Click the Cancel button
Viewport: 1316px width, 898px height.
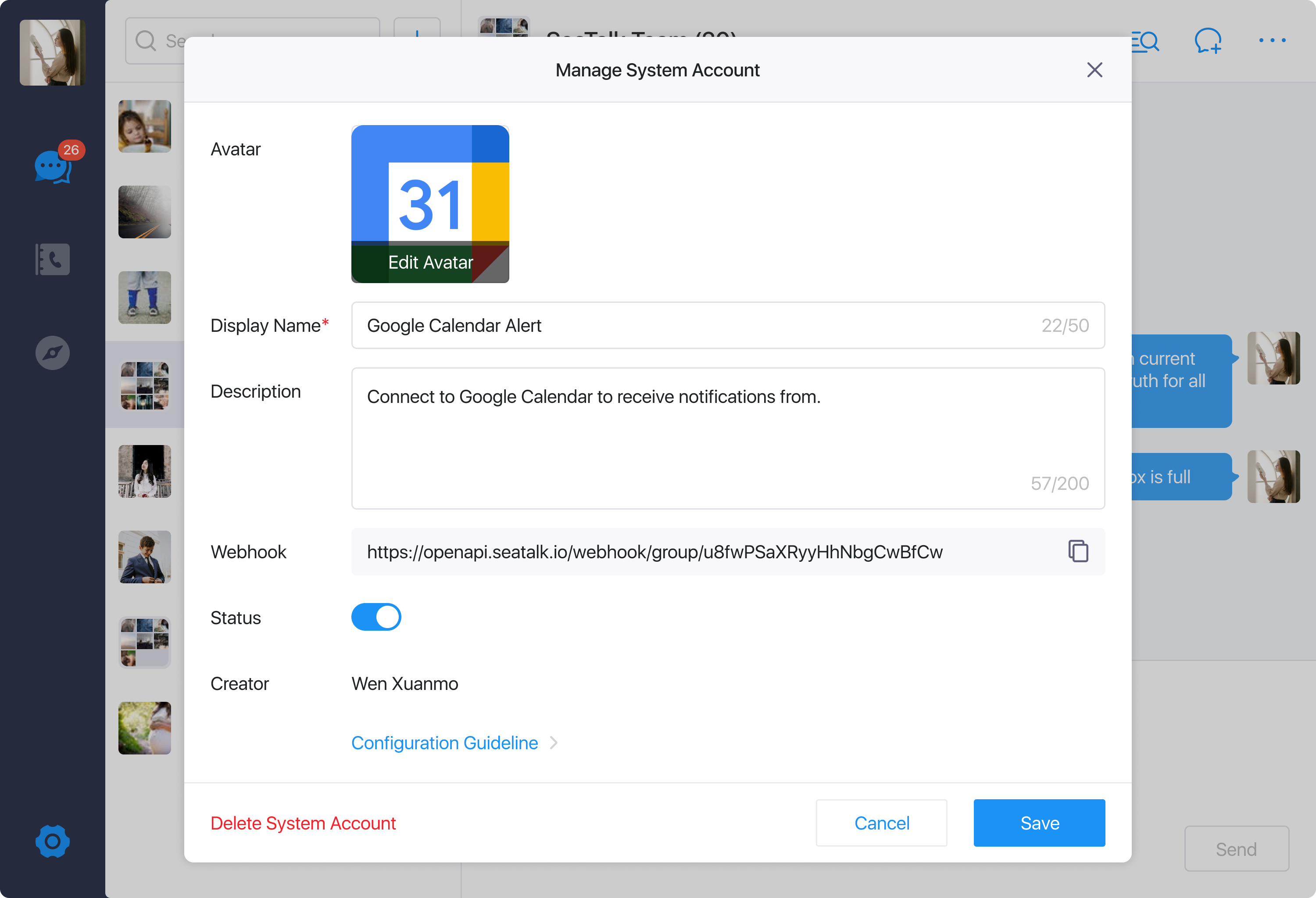pyautogui.click(x=881, y=823)
